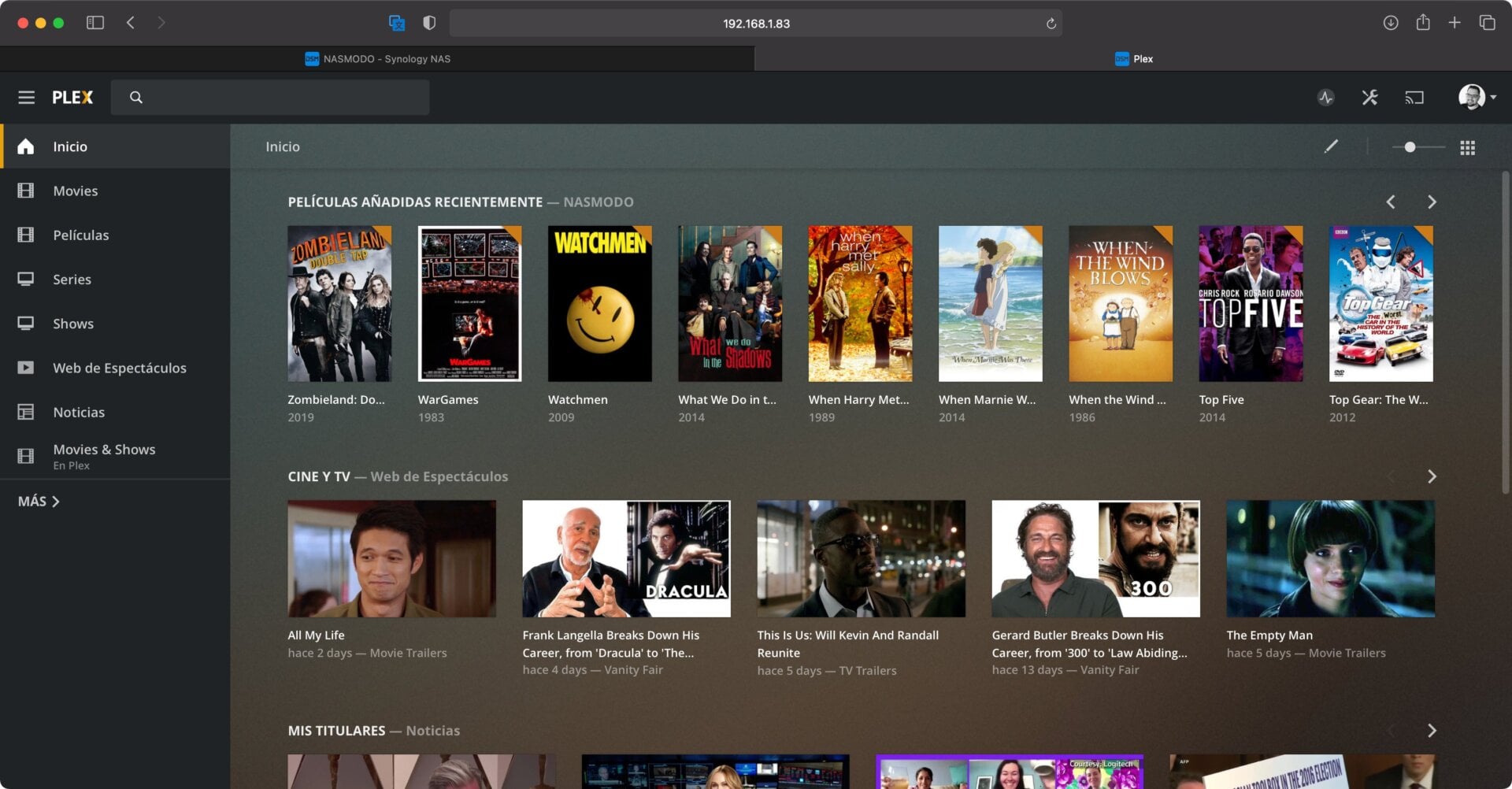Click the cast to device icon
The width and height of the screenshot is (1512, 789).
point(1414,98)
